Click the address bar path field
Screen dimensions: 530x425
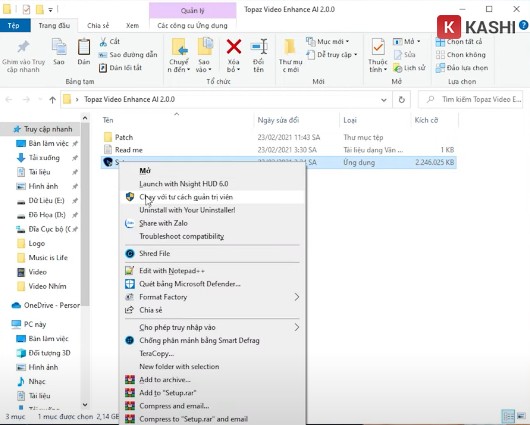point(219,99)
